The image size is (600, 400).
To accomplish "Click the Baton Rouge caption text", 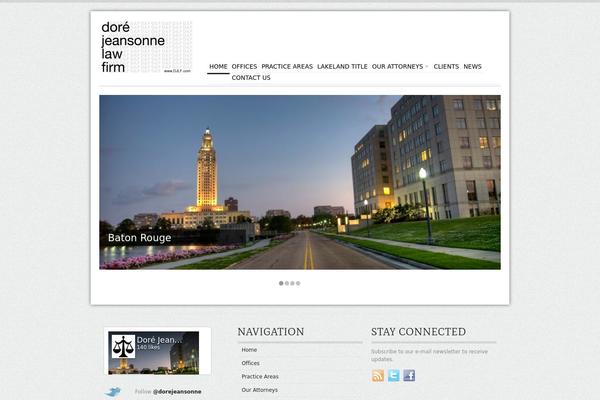I will coord(139,238).
